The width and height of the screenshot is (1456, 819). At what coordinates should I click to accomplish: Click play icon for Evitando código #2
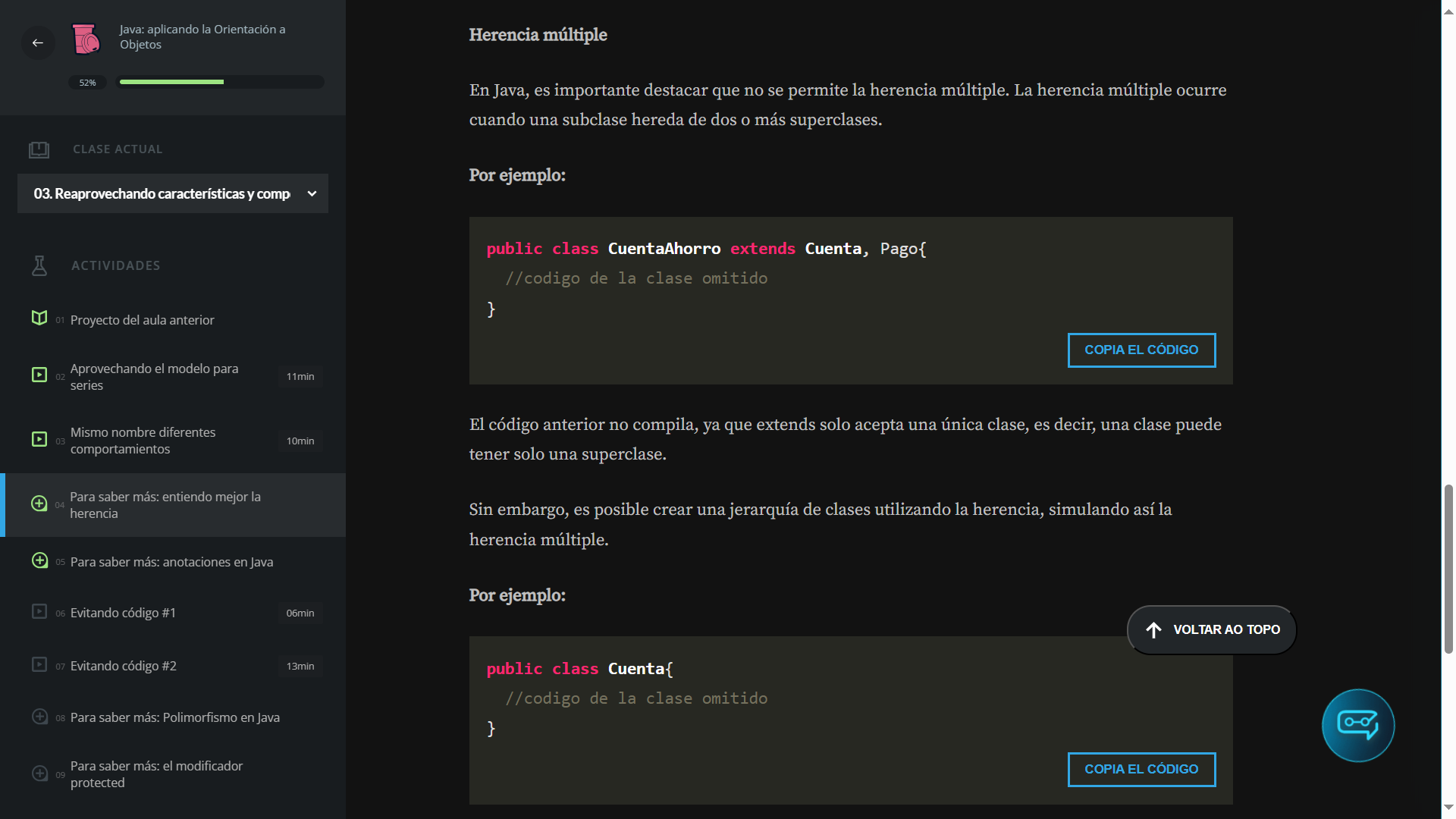click(39, 664)
